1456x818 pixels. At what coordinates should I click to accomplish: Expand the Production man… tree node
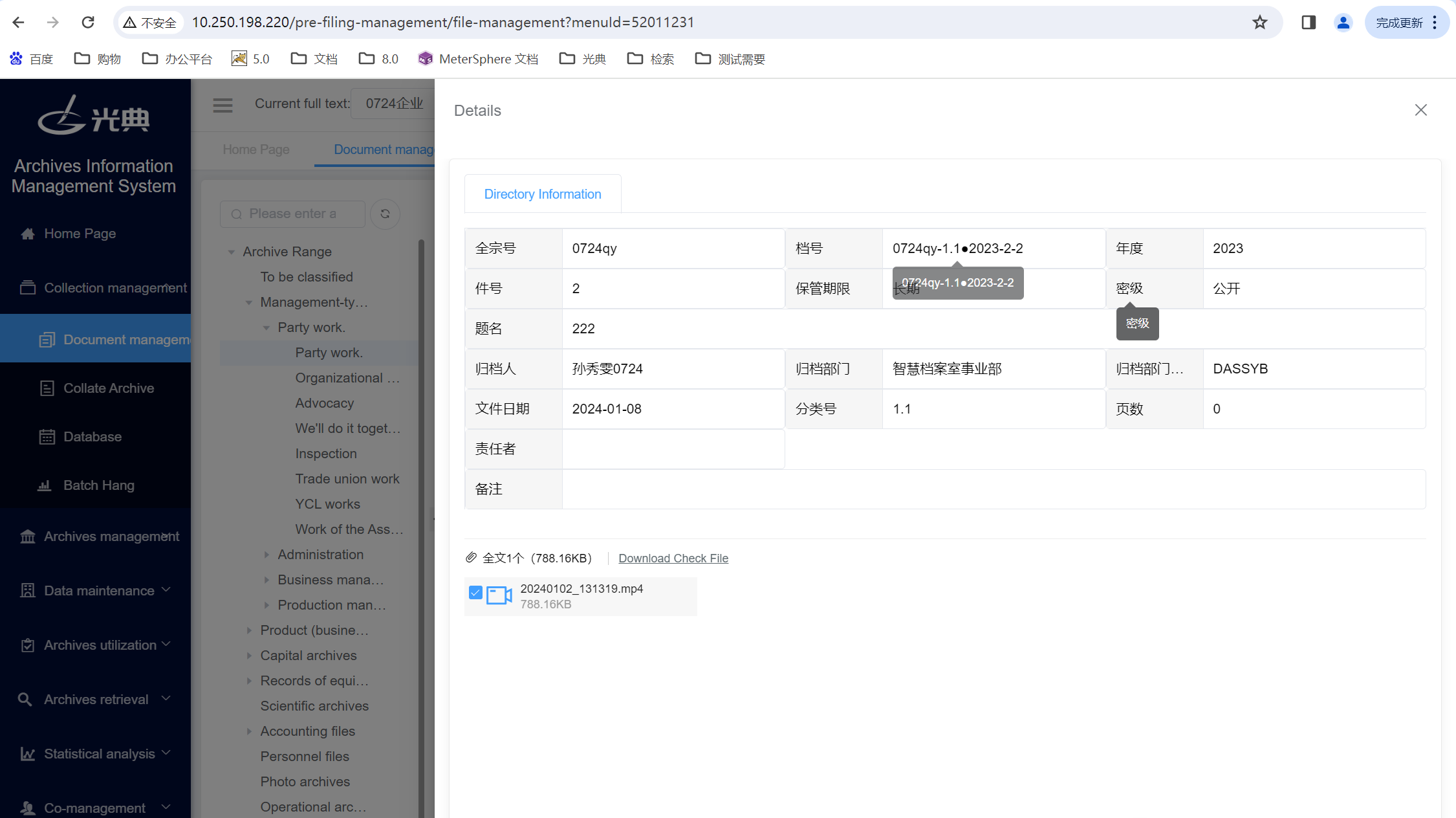(266, 605)
